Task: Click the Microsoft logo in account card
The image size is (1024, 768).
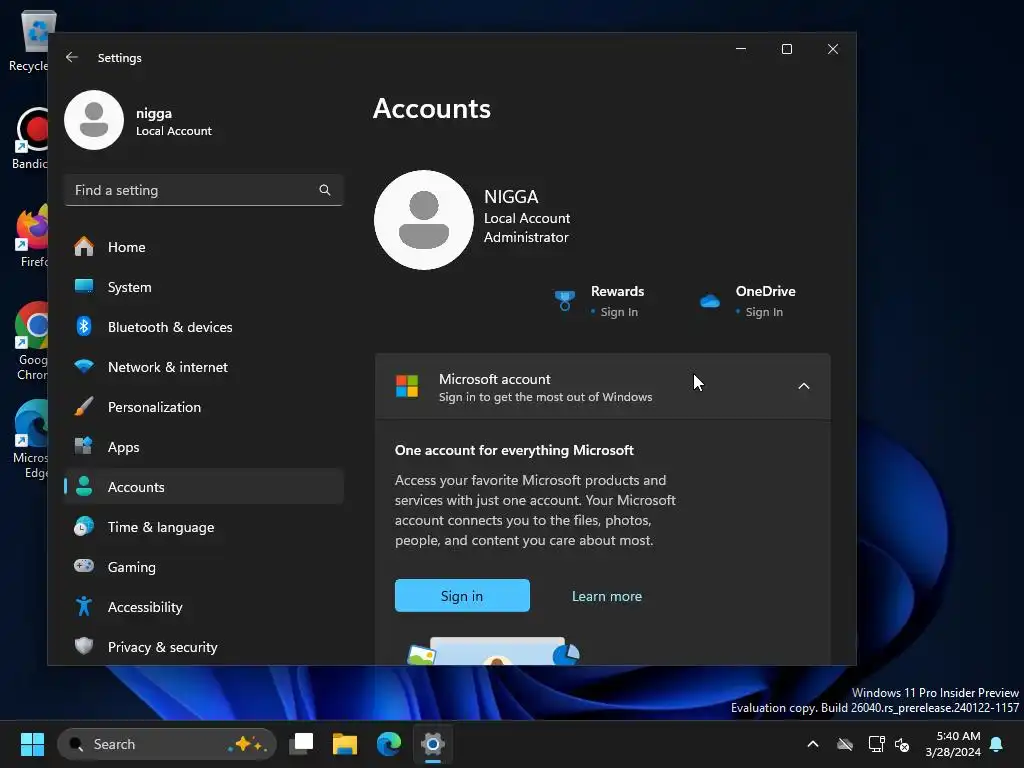Action: pyautogui.click(x=407, y=386)
